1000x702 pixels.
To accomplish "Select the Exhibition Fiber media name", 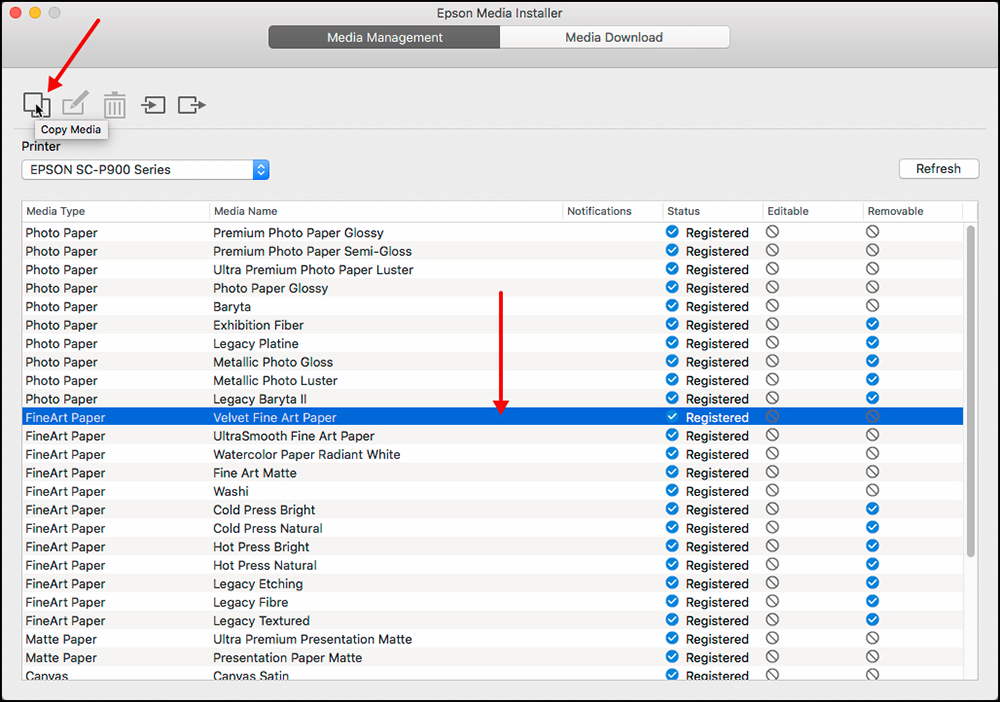I will click(x=258, y=325).
